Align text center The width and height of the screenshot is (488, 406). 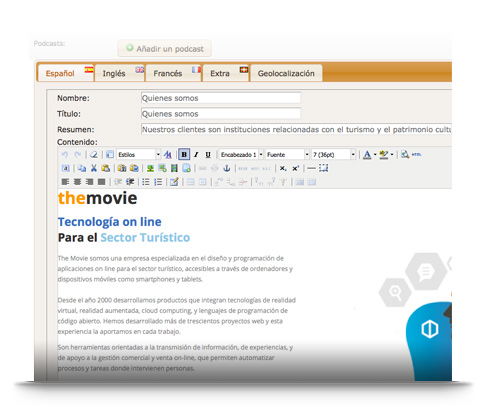tap(77, 182)
